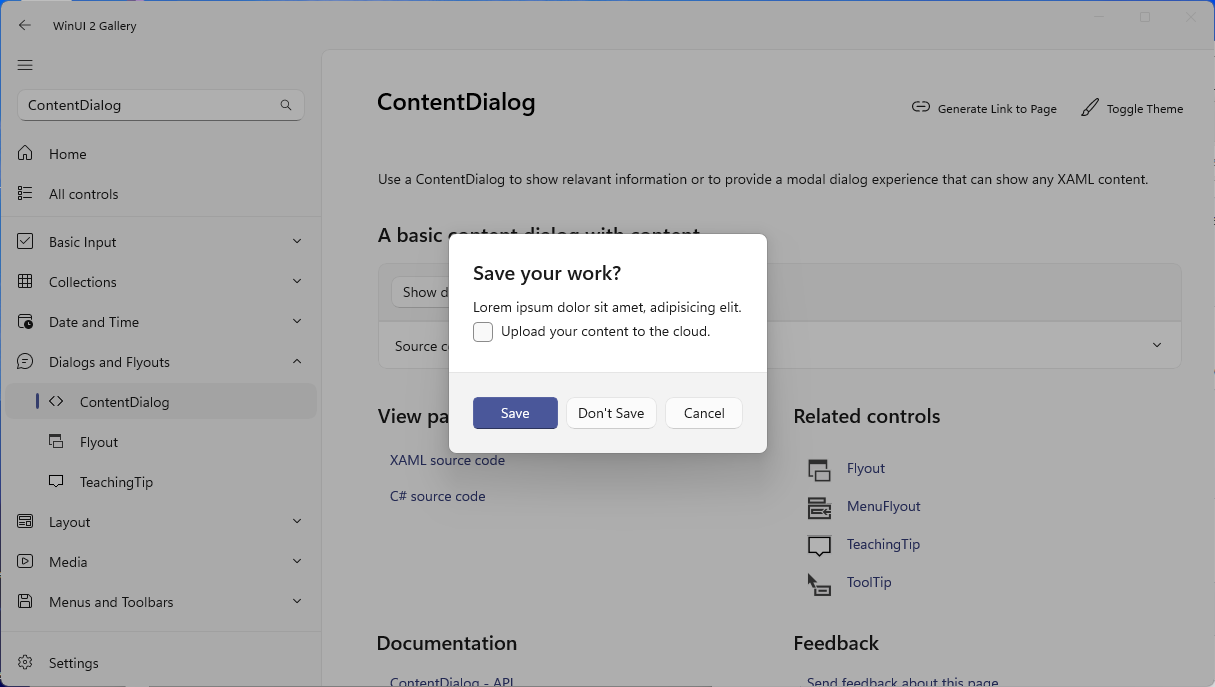
Task: Open Settings via the gear icon
Action: pos(25,662)
